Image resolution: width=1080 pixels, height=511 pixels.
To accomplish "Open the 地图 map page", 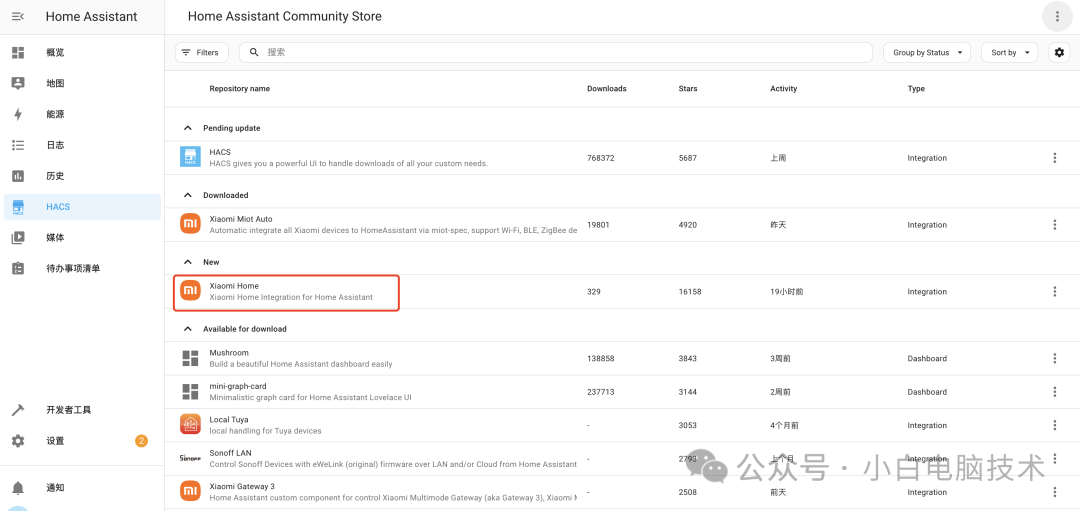I will pos(82,83).
